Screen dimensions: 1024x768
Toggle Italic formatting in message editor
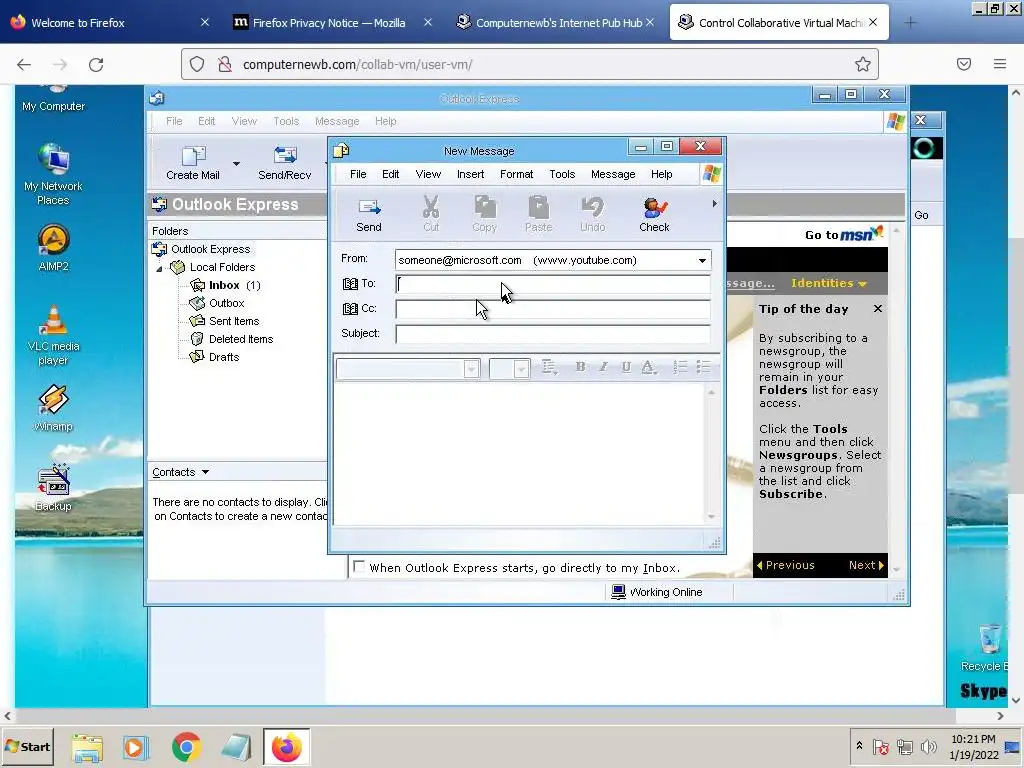[603, 367]
